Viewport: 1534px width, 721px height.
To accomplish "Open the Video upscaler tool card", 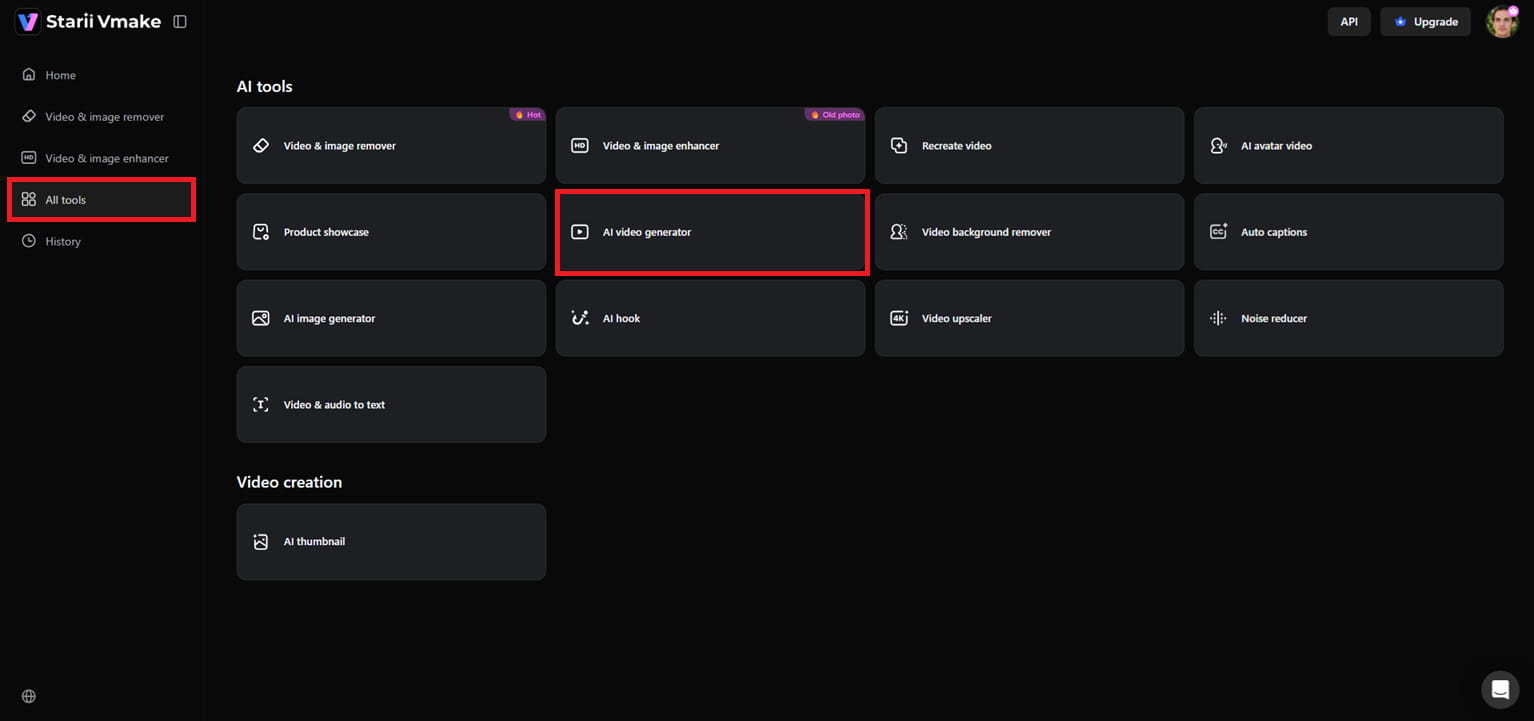I will pos(1029,318).
